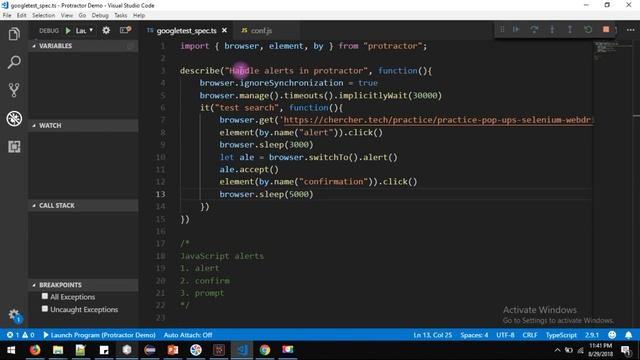Click Ln 13, Col 25 indicator
The height and width of the screenshot is (360, 640).
tap(433, 335)
